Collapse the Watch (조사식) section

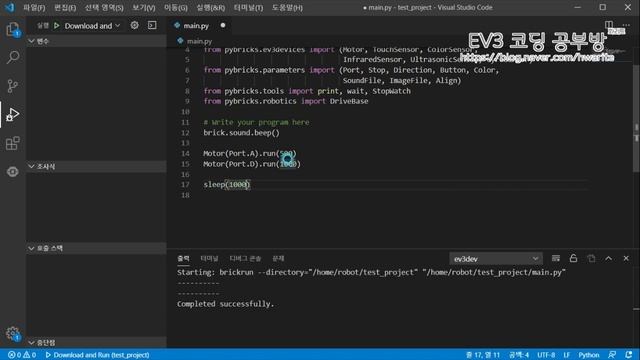96,167
